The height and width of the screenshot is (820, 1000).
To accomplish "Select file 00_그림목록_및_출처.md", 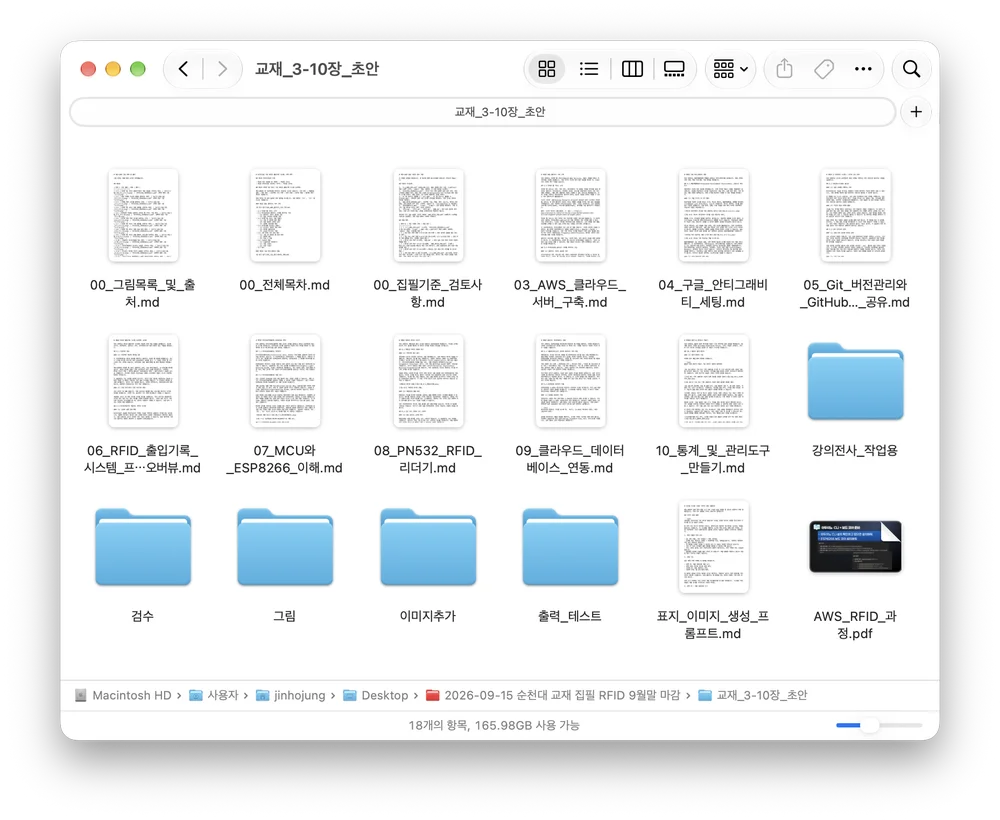I will coord(143,239).
